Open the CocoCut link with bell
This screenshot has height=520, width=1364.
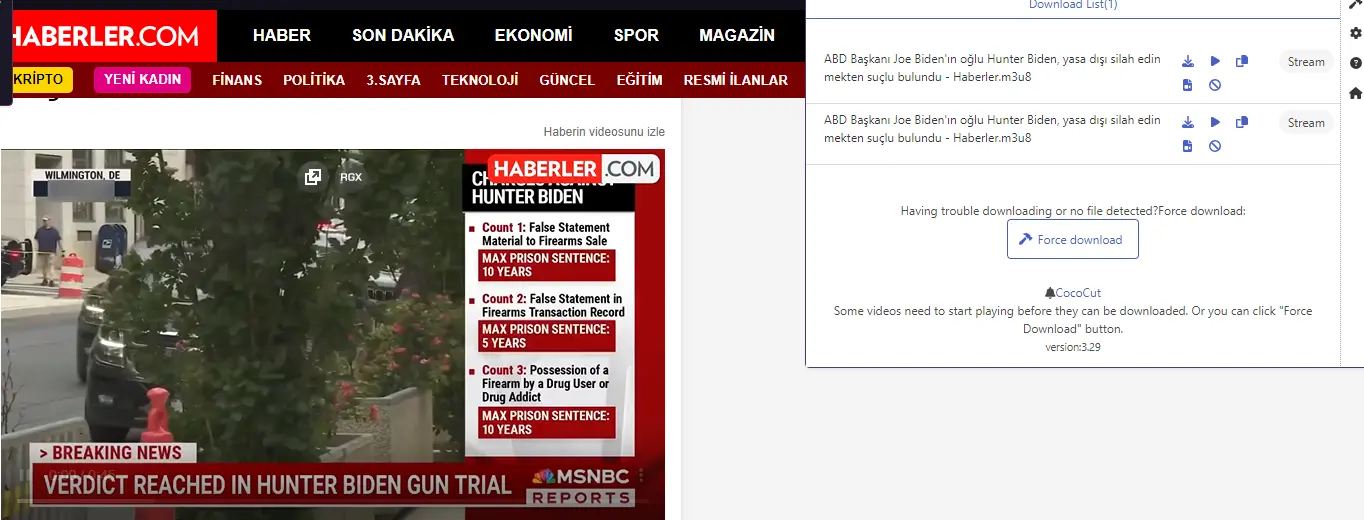(1073, 293)
